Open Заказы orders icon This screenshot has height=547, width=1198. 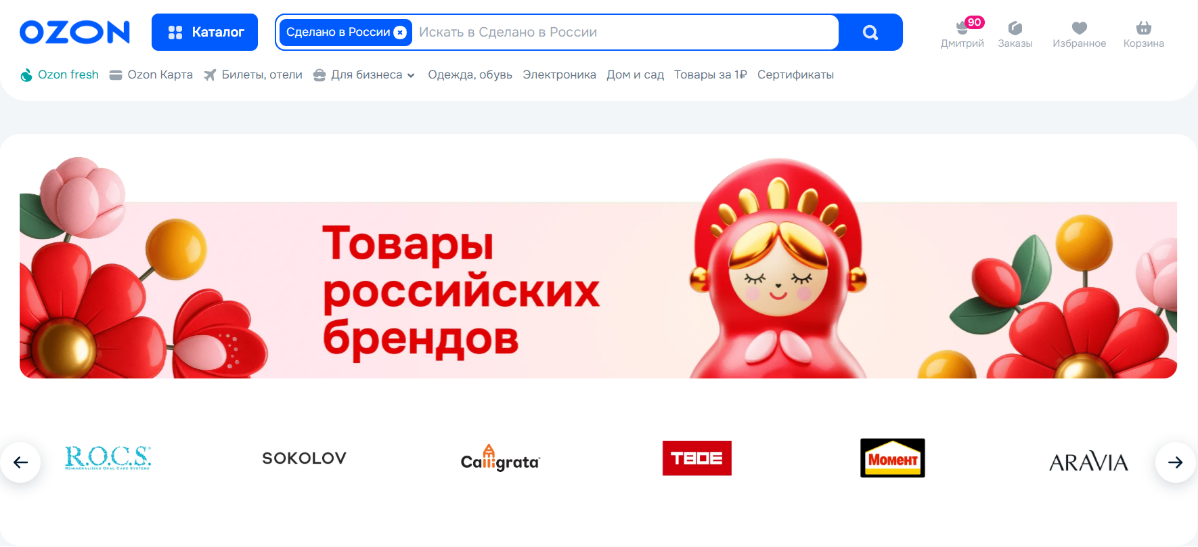coord(1015,35)
